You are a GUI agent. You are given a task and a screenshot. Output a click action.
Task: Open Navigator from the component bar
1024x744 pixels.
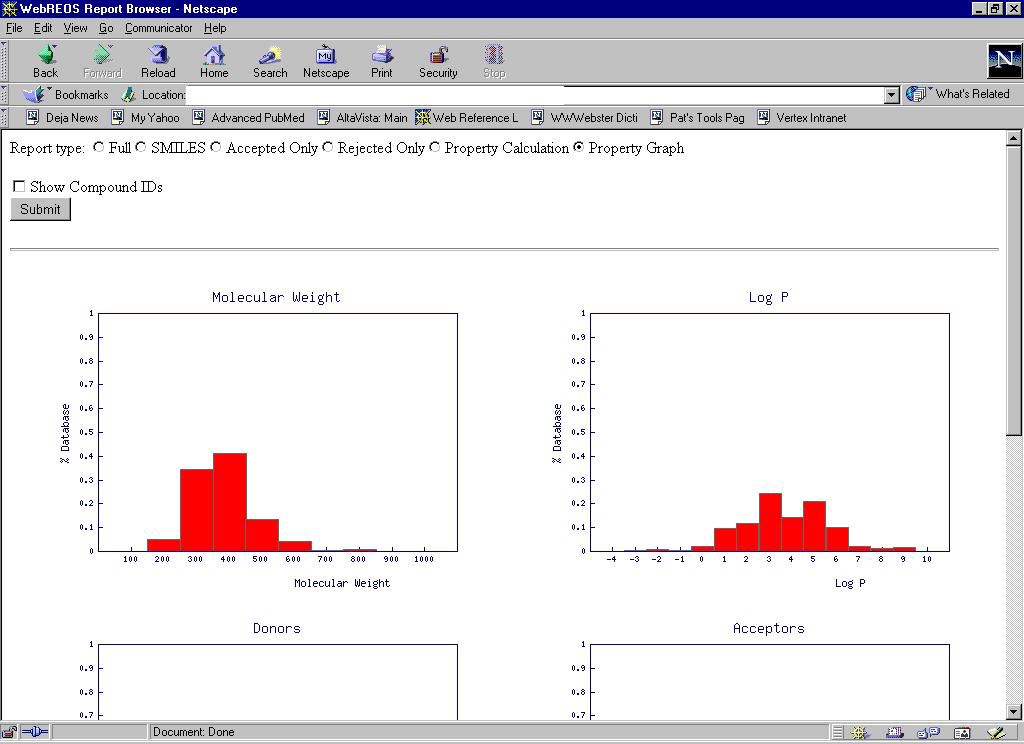[x=859, y=733]
